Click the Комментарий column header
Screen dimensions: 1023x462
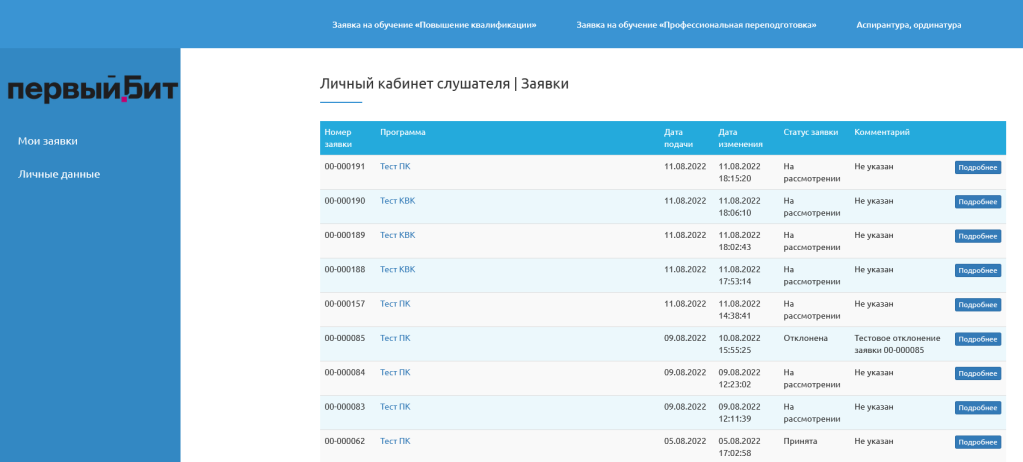point(882,132)
